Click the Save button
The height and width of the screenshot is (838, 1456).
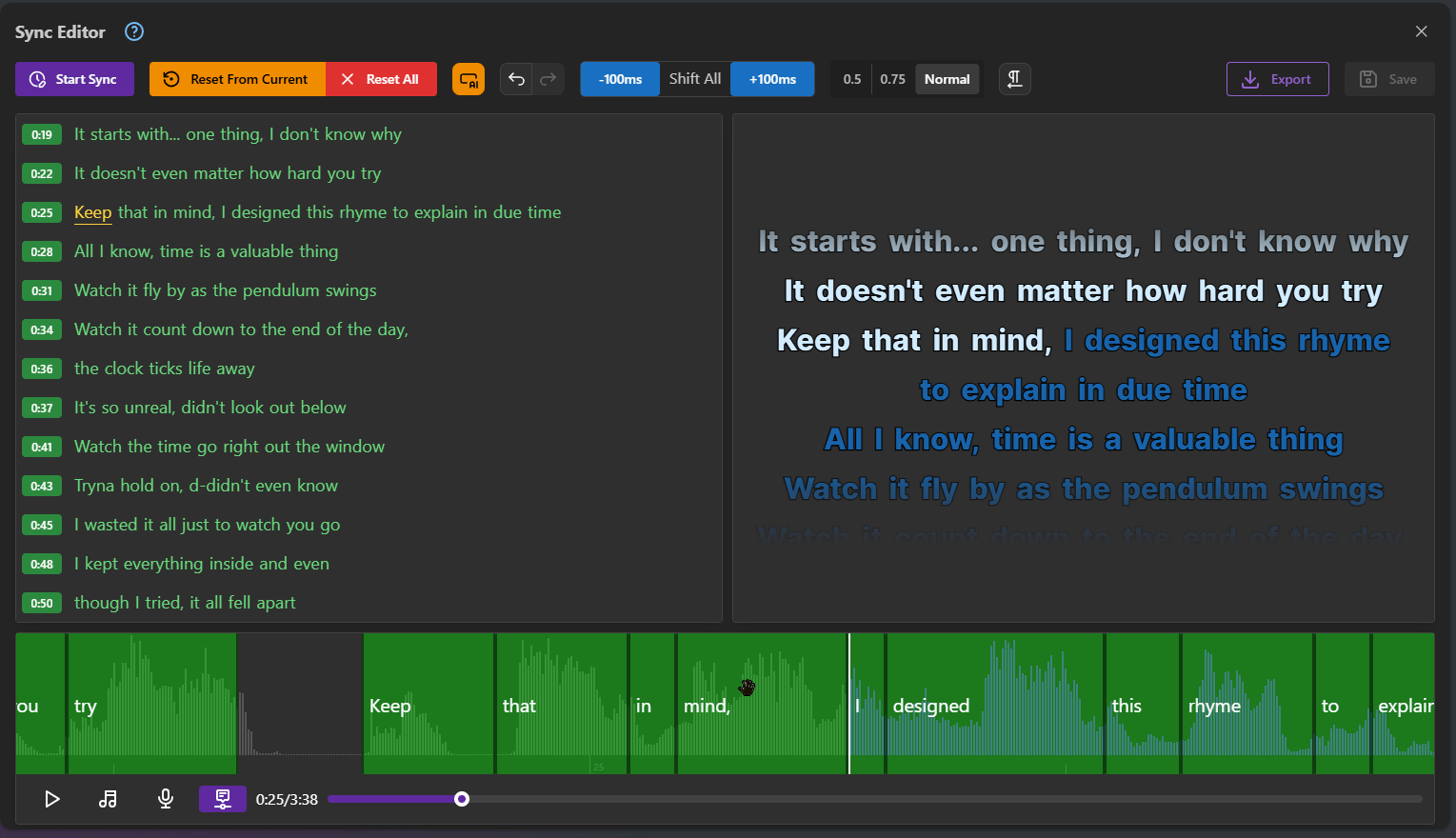1389,79
